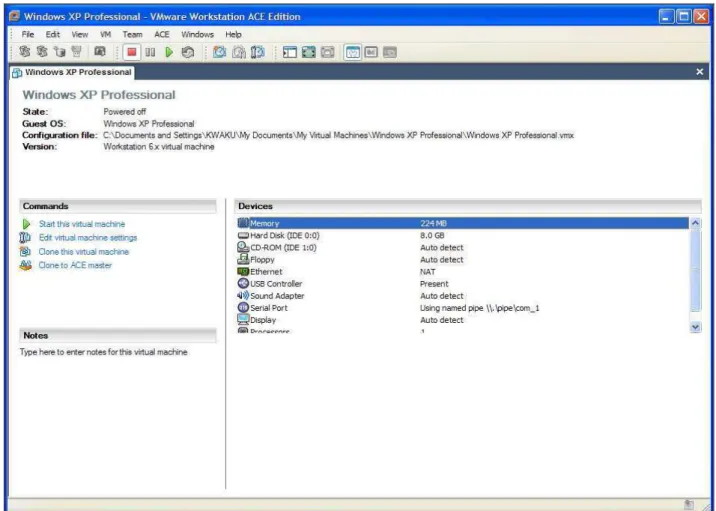This screenshot has height=511, width=716.
Task: Click the red Power Off toolbar button
Action: point(132,52)
